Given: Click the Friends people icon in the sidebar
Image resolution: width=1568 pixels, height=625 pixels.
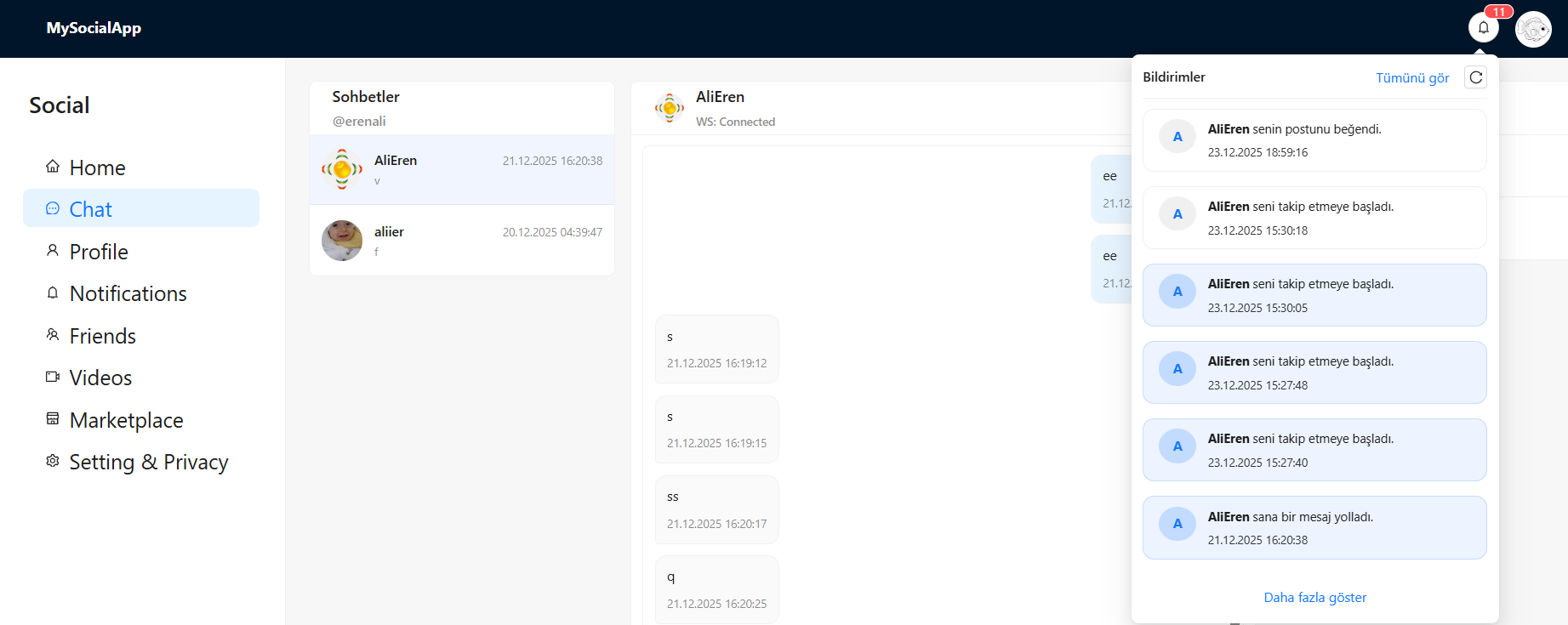Looking at the screenshot, I should tap(53, 334).
